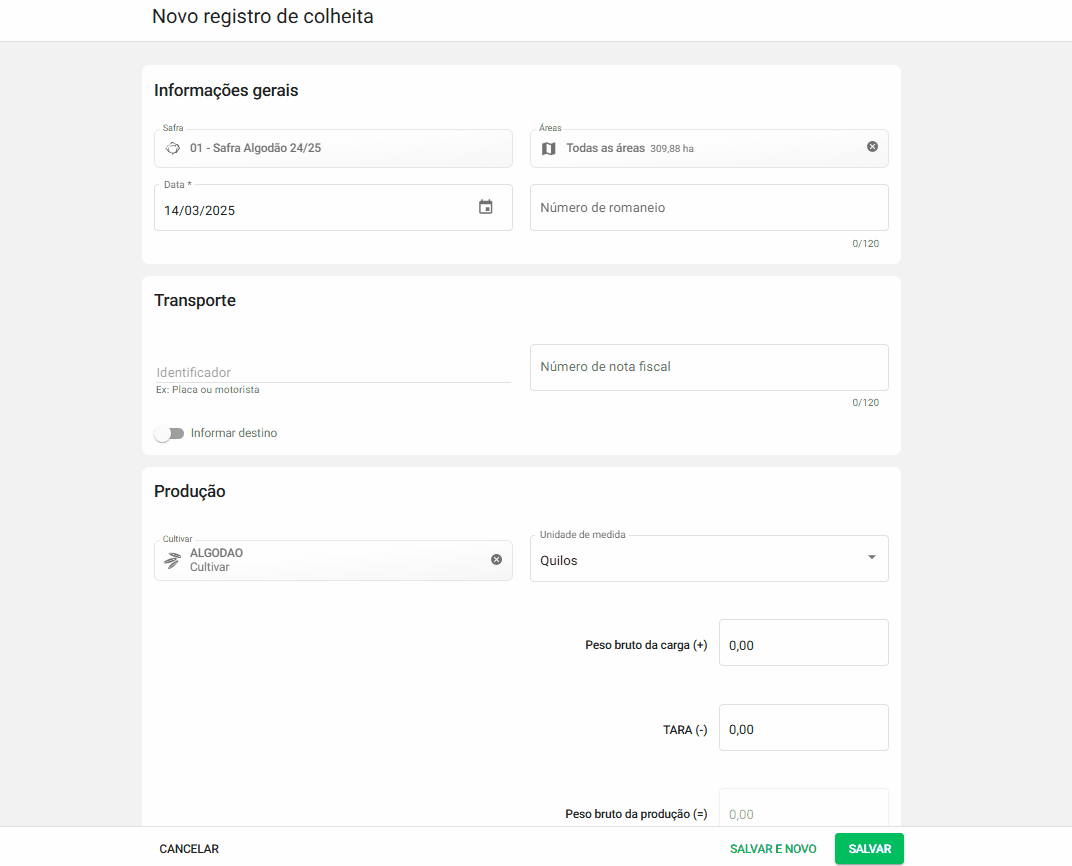The height and width of the screenshot is (866, 1072).
Task: Focus the Número de romaneio field
Action: [708, 208]
